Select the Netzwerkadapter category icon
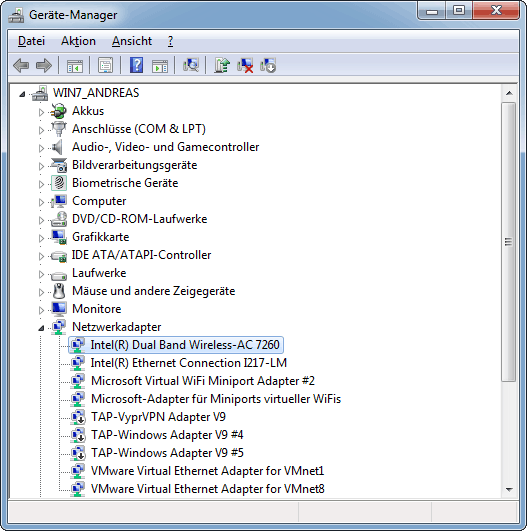The image size is (527, 531). click(59, 327)
